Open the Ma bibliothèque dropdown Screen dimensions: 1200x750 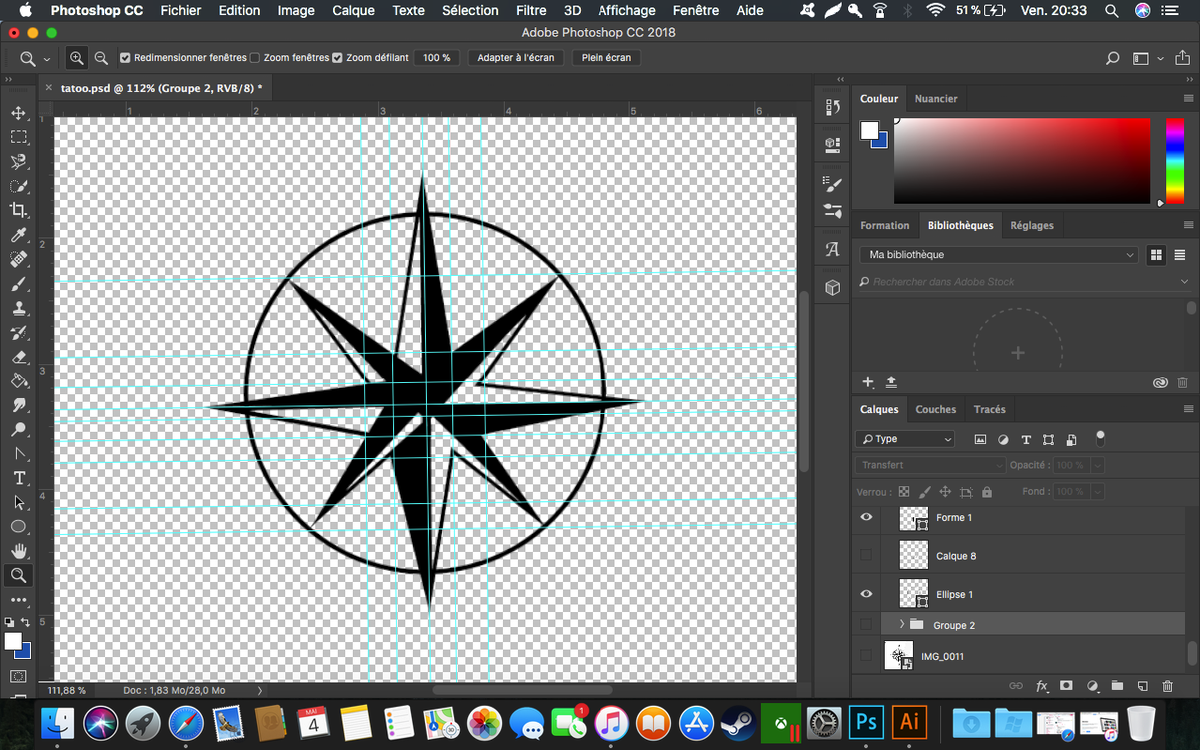pyautogui.click(x=998, y=255)
